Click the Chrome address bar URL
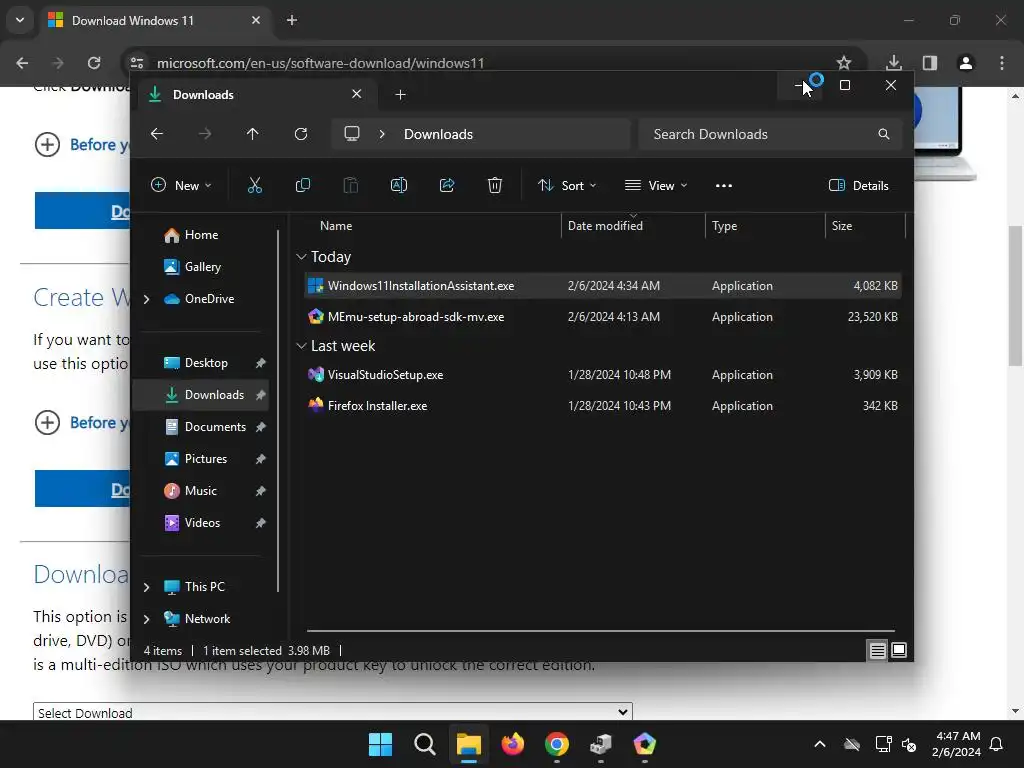The image size is (1024, 768). click(x=321, y=63)
